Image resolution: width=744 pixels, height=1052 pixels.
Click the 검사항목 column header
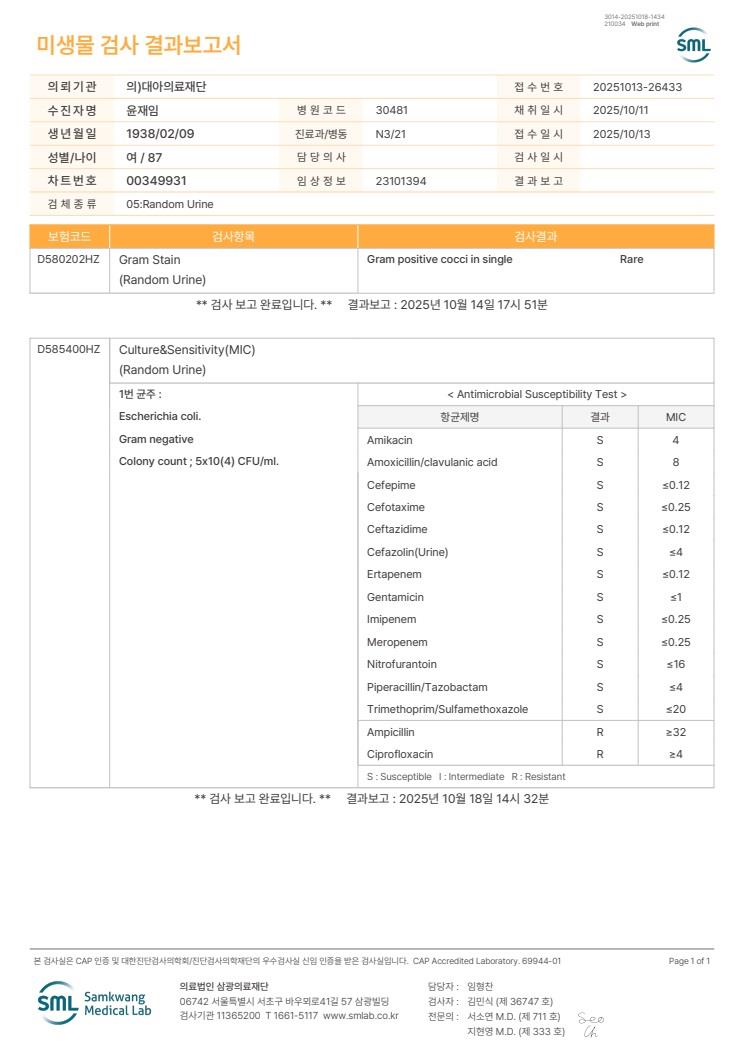click(x=233, y=236)
